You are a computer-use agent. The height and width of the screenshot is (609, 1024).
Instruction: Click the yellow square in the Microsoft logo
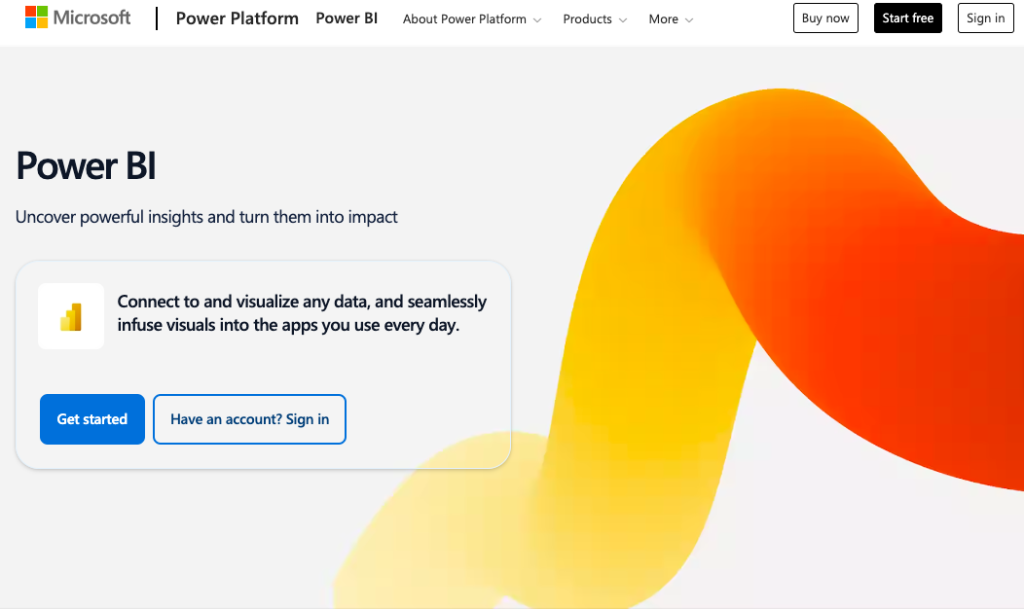(x=42, y=21)
